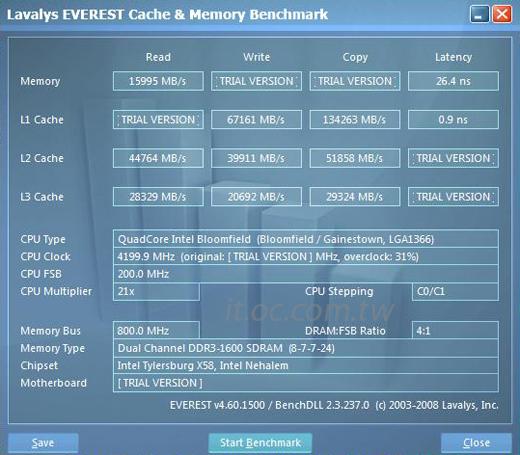This screenshot has height=455, width=520.
Task: Click the L3 Cache row label
Action: (42, 197)
